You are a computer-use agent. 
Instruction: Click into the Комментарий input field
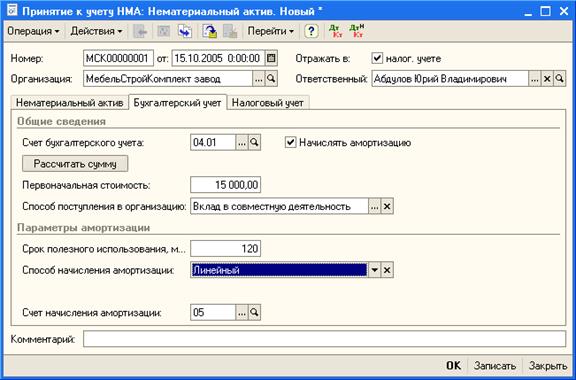pos(324,339)
